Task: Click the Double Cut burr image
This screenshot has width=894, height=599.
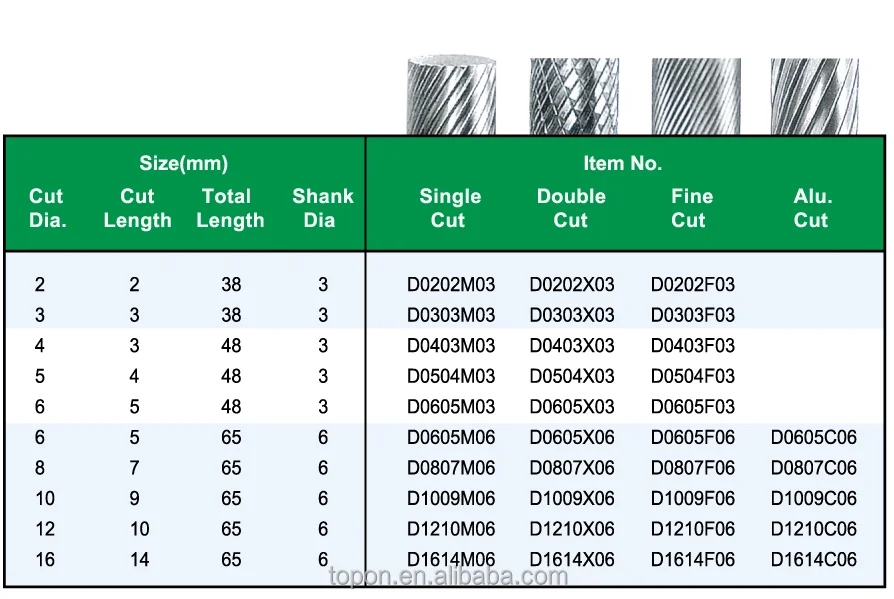Action: [574, 96]
